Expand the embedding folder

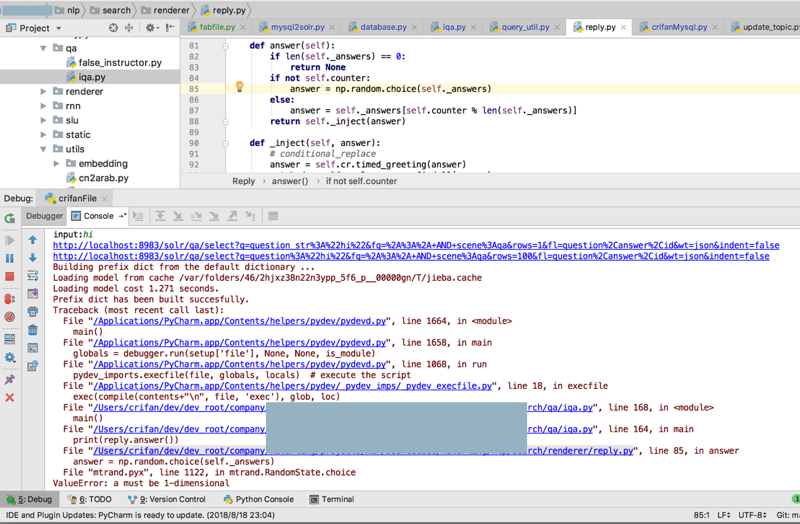pos(57,164)
